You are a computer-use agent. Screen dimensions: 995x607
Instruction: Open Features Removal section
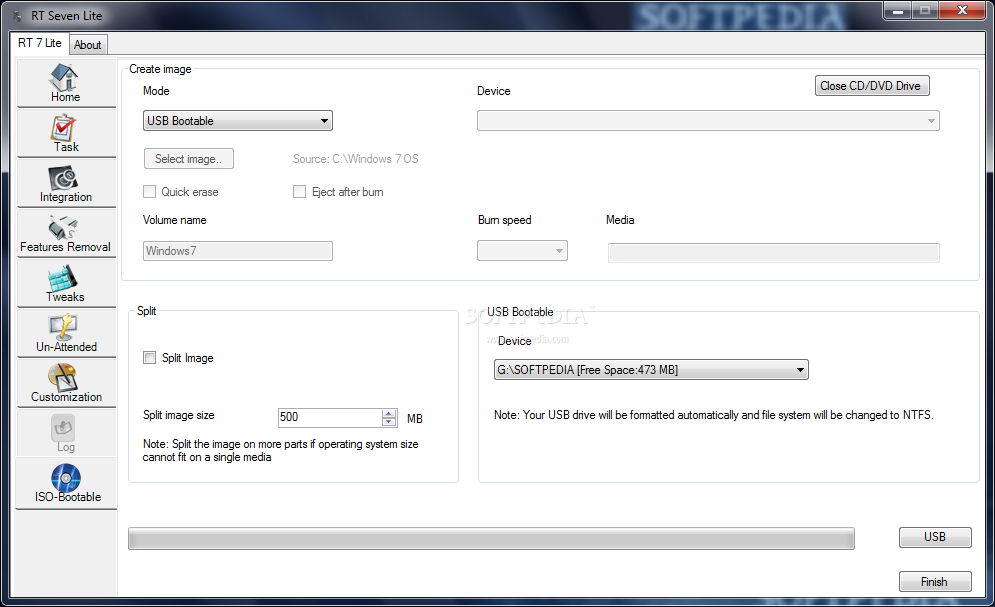tap(66, 233)
